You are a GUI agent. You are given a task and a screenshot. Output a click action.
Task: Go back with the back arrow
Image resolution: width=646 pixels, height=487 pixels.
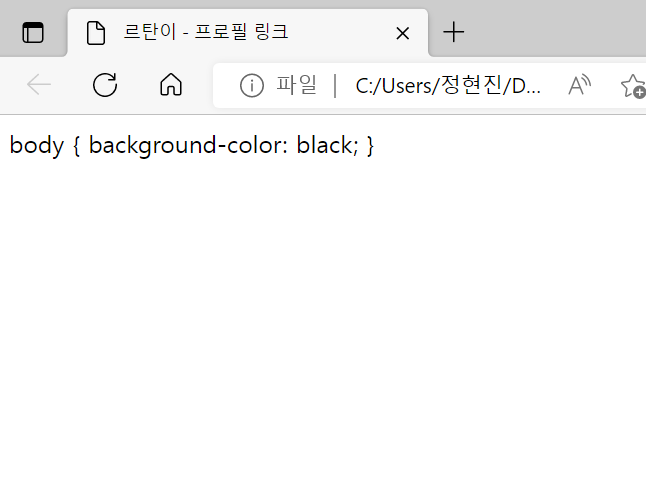click(39, 84)
